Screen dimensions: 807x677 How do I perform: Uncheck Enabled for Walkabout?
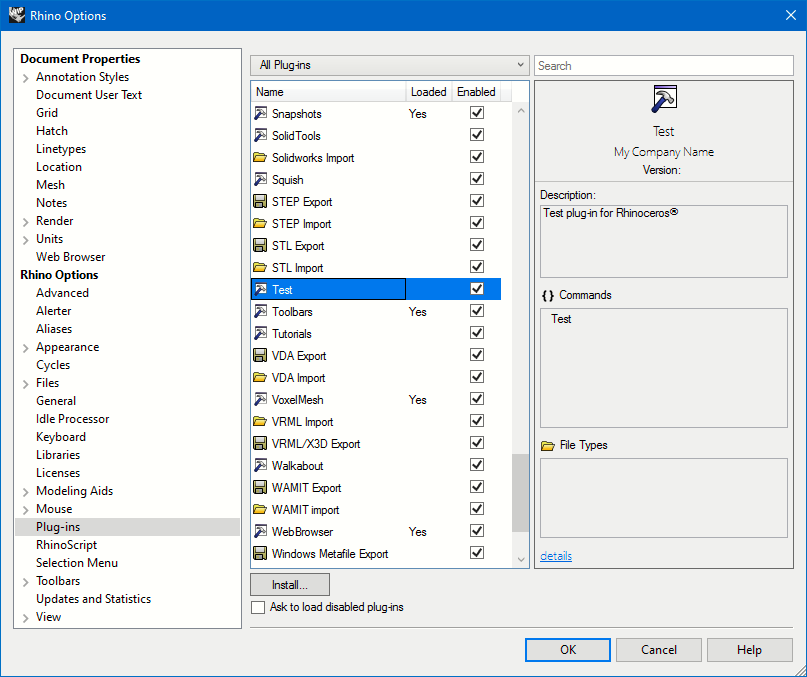point(477,465)
